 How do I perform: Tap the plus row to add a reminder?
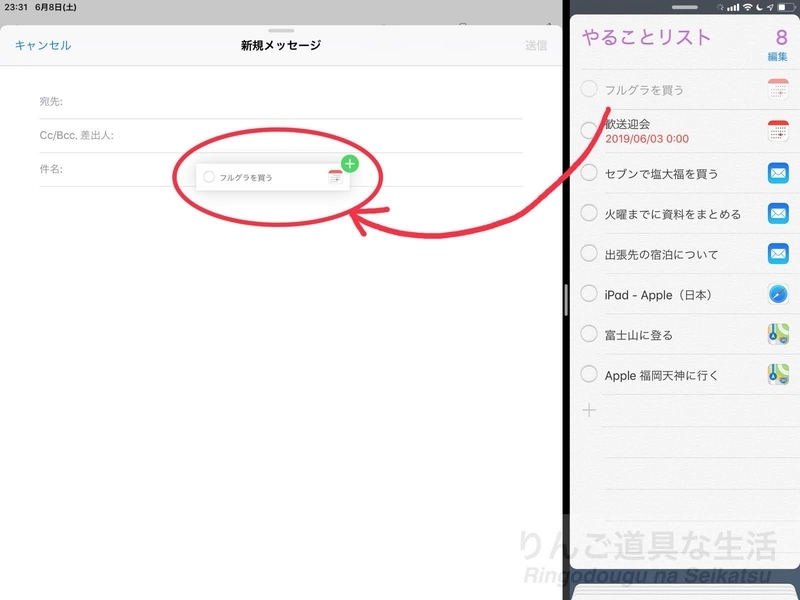point(588,408)
